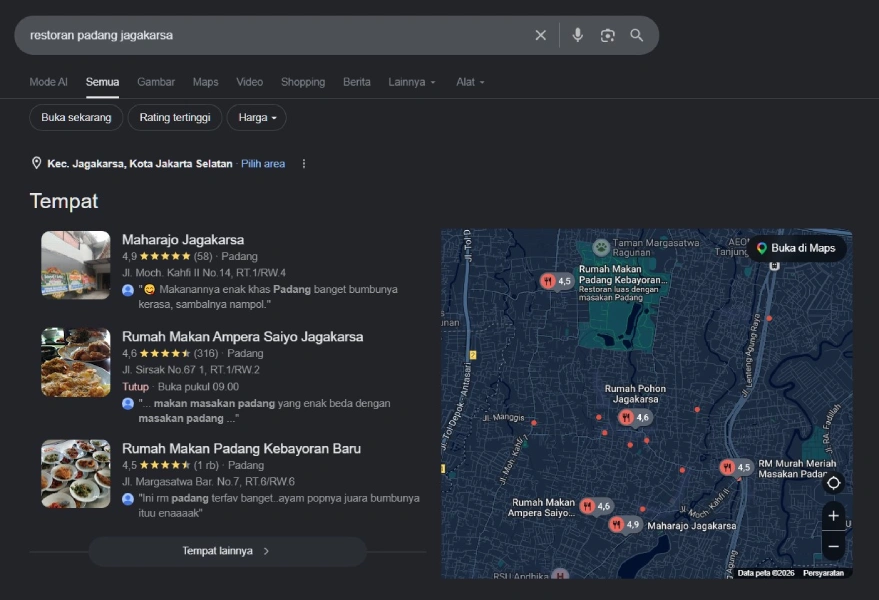Click reviewer avatar on Ampera Saiyo review

(128, 404)
